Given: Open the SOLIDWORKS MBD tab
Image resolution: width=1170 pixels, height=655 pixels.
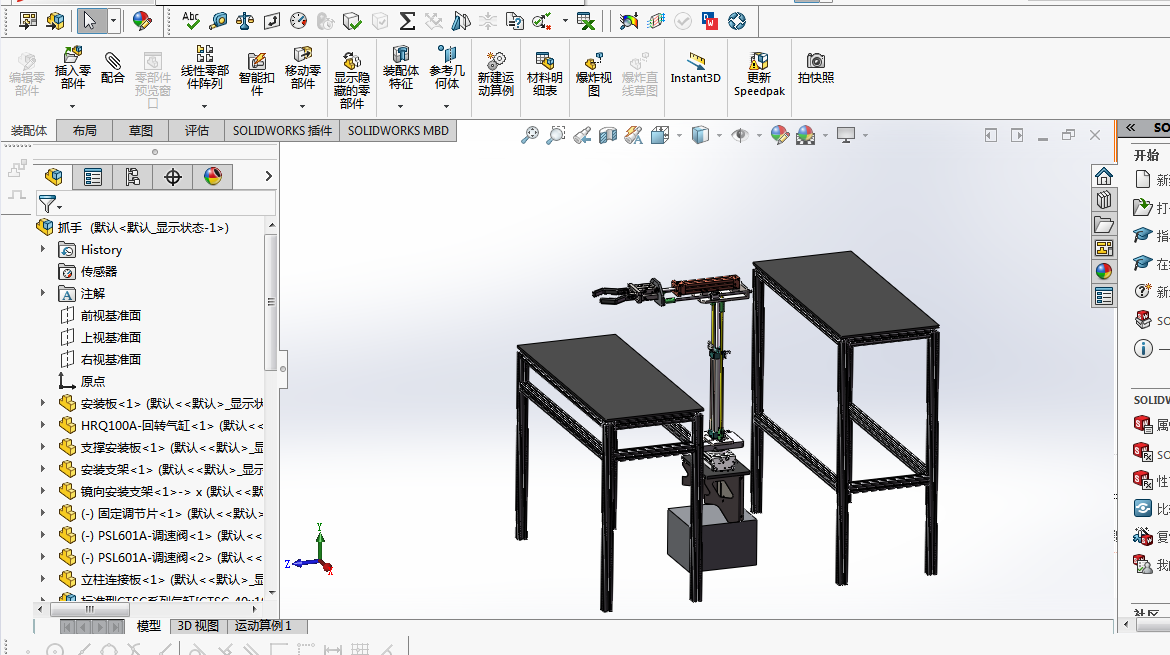Looking at the screenshot, I should pos(398,131).
